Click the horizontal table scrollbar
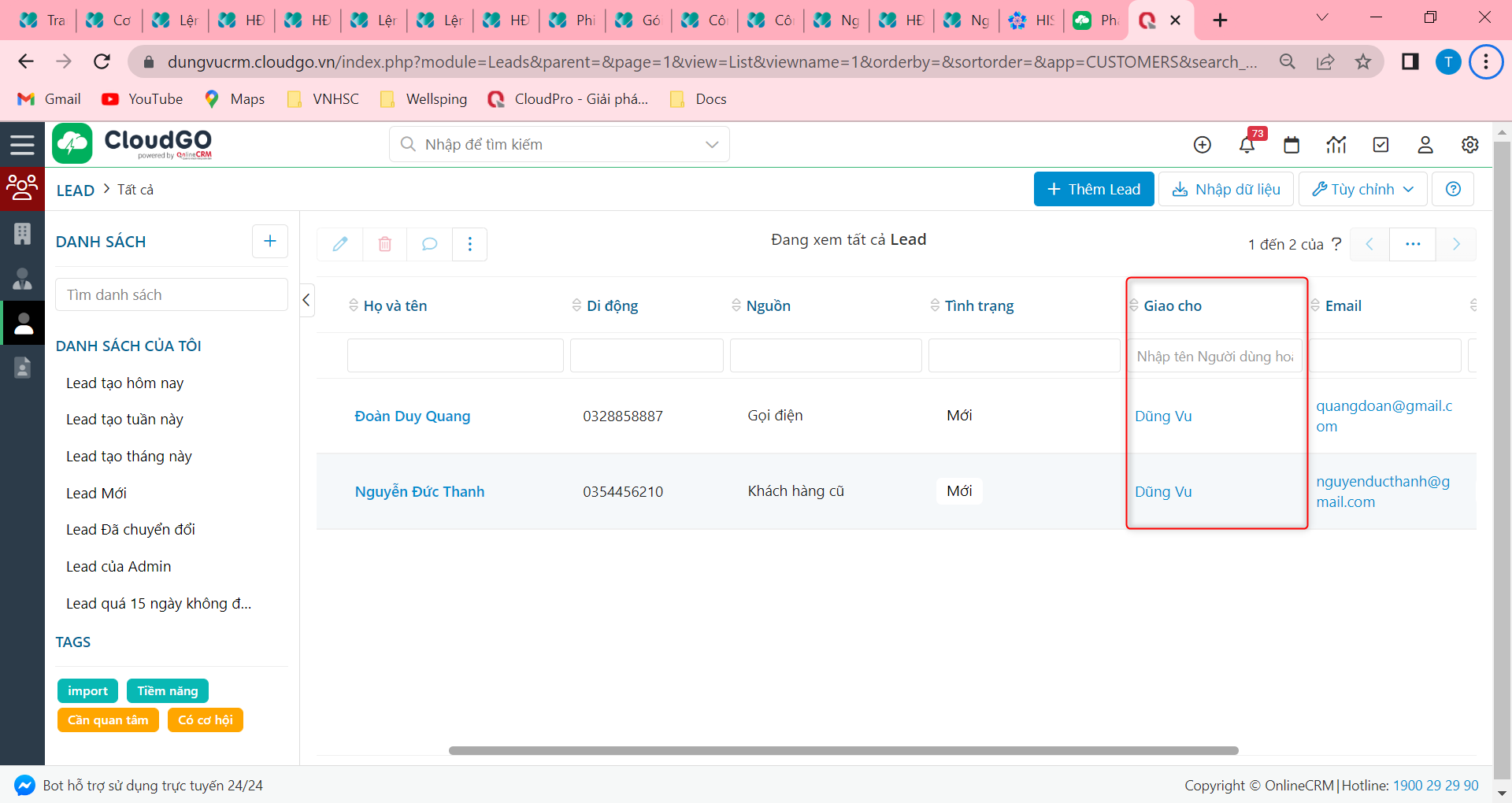The image size is (1512, 803). point(843,751)
